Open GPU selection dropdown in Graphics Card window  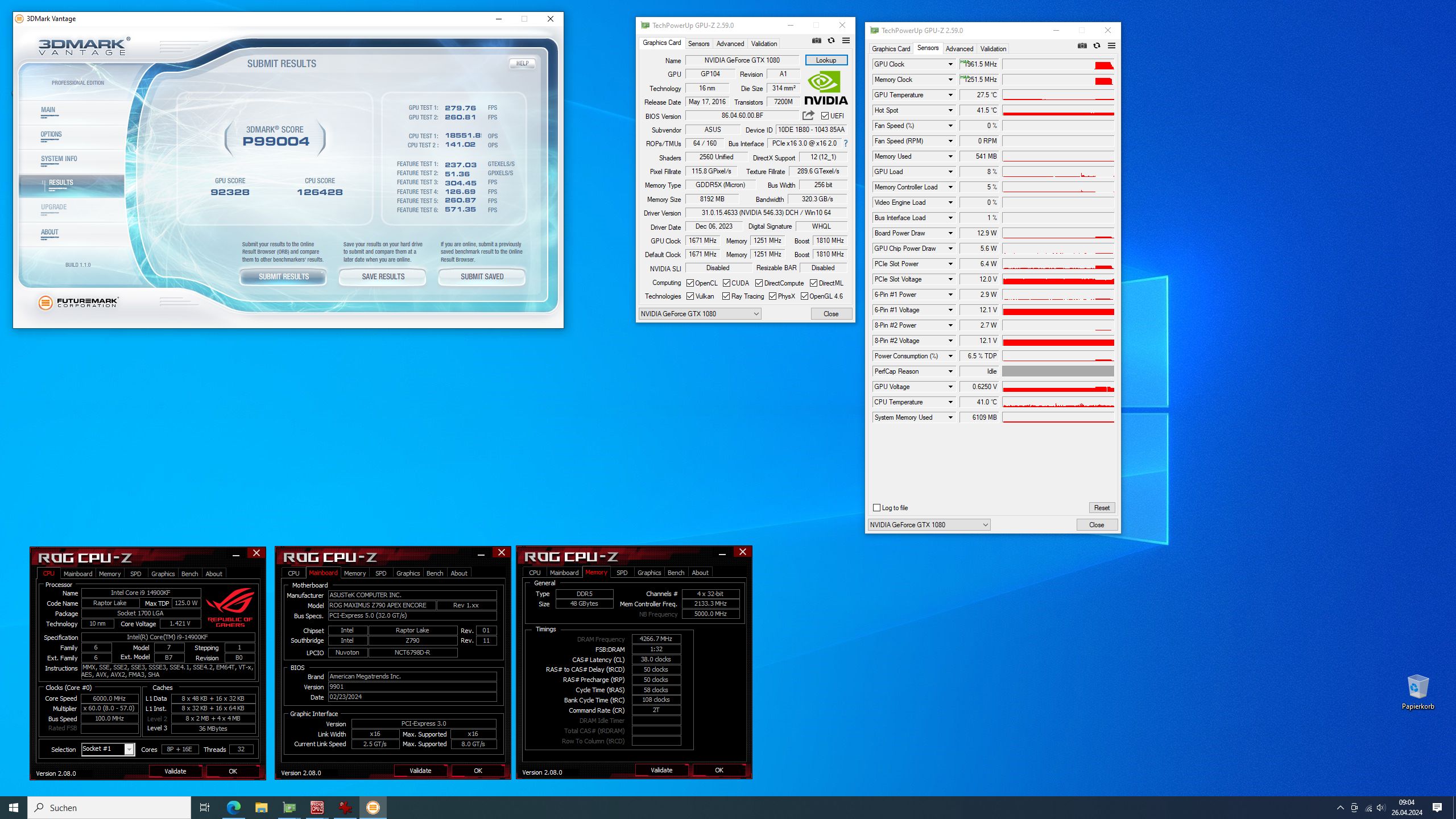[700, 314]
